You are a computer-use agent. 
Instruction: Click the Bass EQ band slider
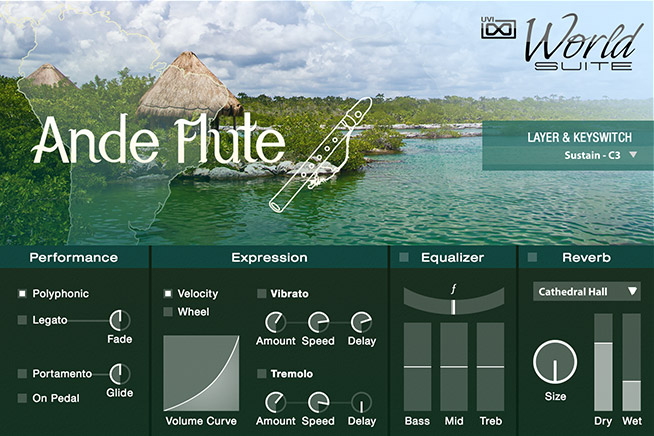click(x=417, y=367)
